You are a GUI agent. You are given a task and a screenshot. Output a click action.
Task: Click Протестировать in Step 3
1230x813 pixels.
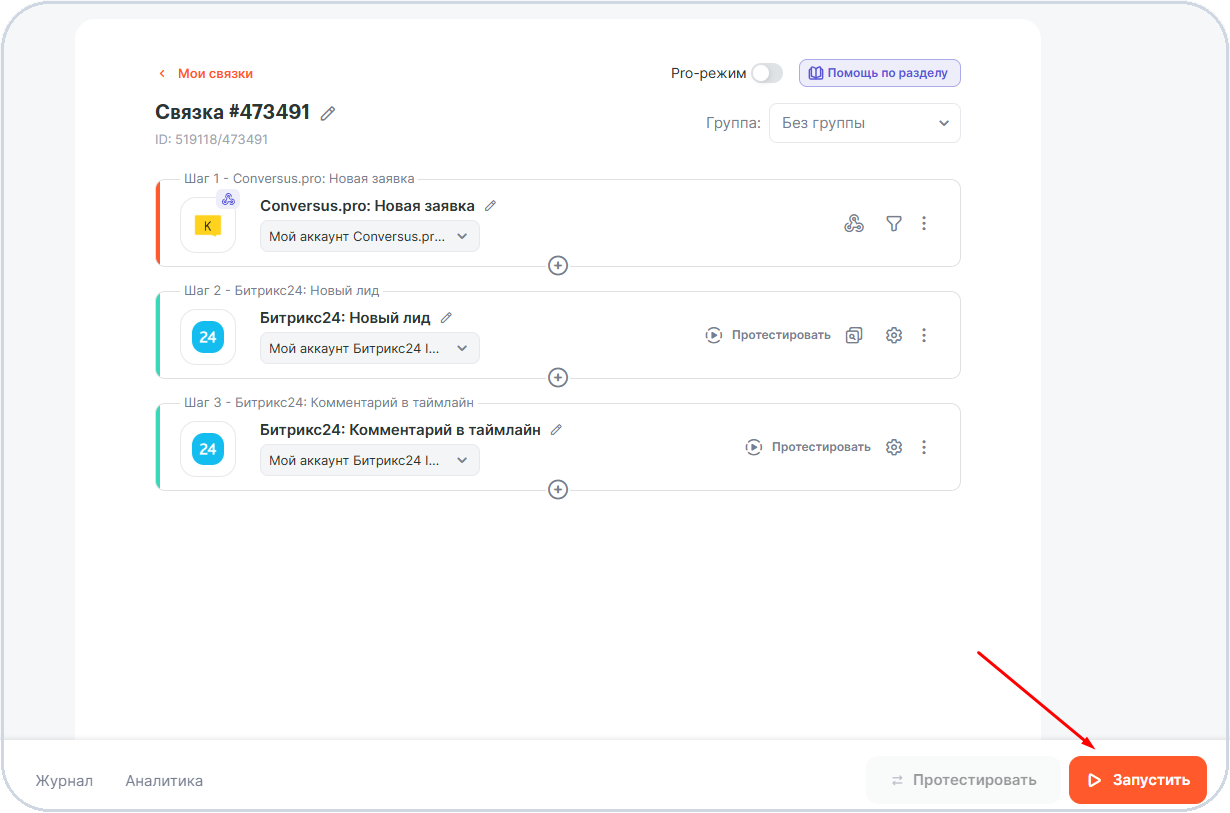point(808,447)
